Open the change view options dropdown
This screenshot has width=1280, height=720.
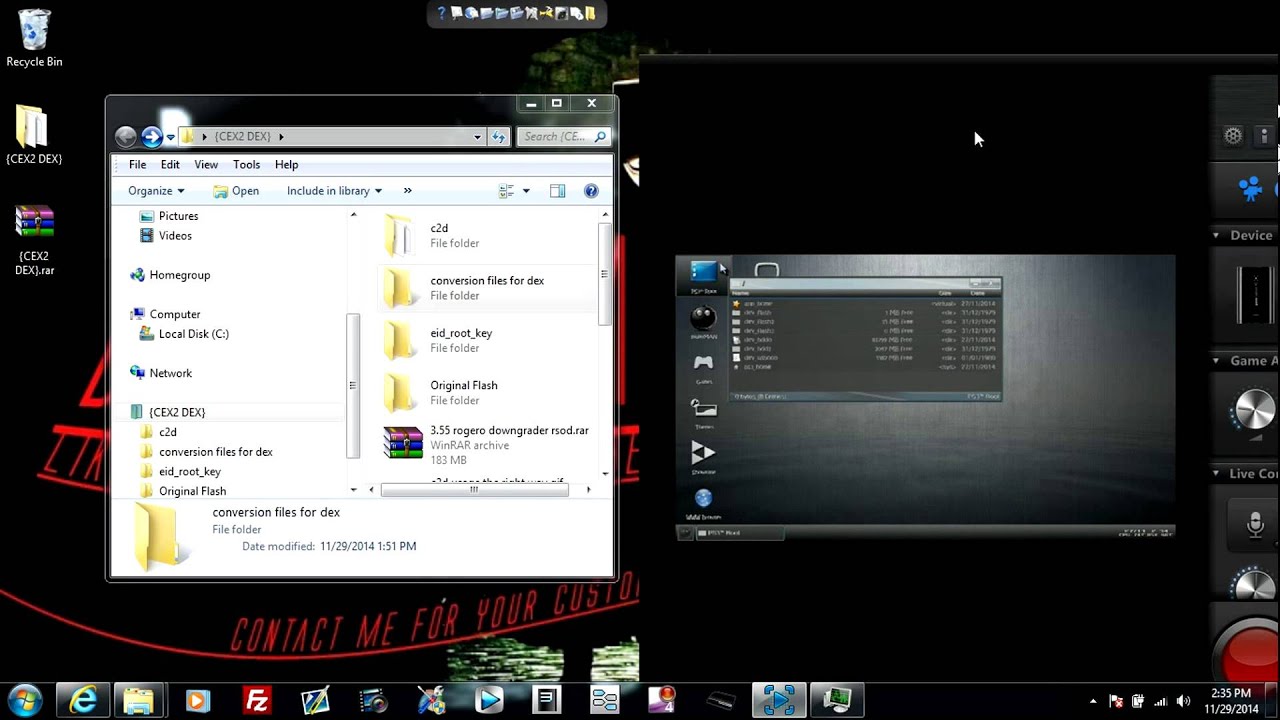tap(526, 191)
